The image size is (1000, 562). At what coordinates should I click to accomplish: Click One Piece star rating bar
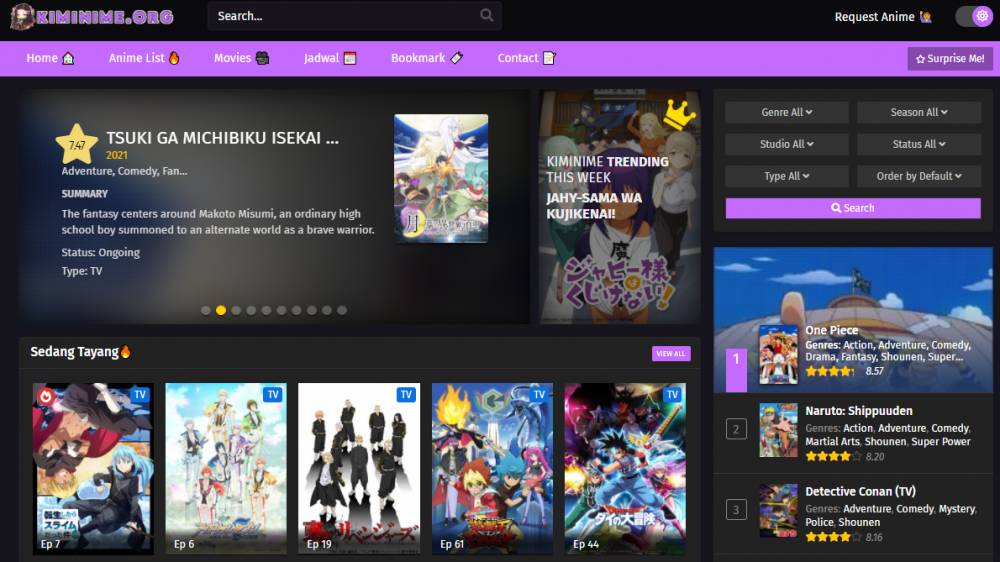(x=829, y=371)
